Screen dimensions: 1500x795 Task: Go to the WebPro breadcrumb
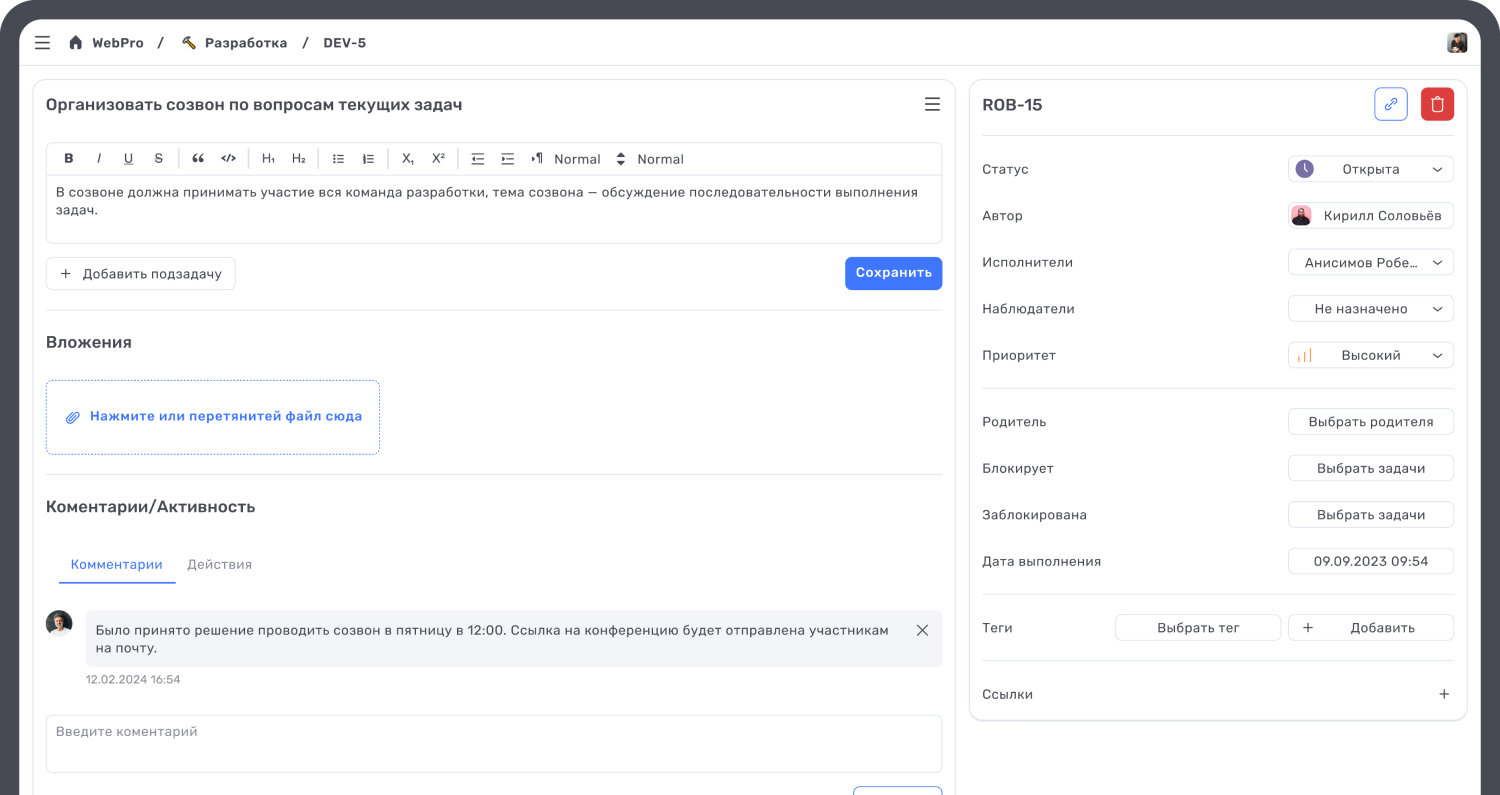coord(118,43)
